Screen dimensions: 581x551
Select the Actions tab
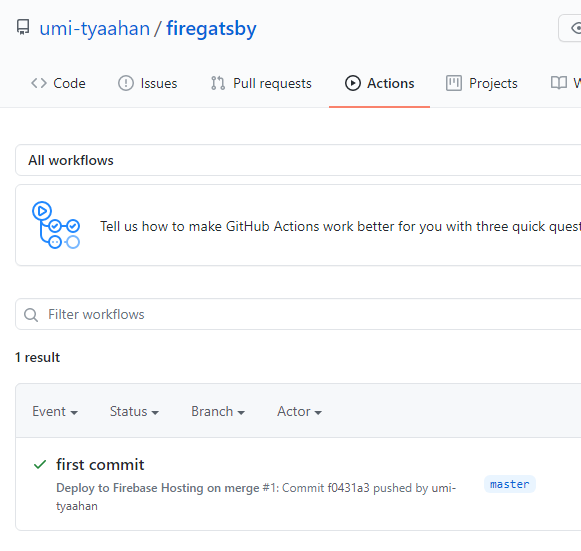point(379,83)
